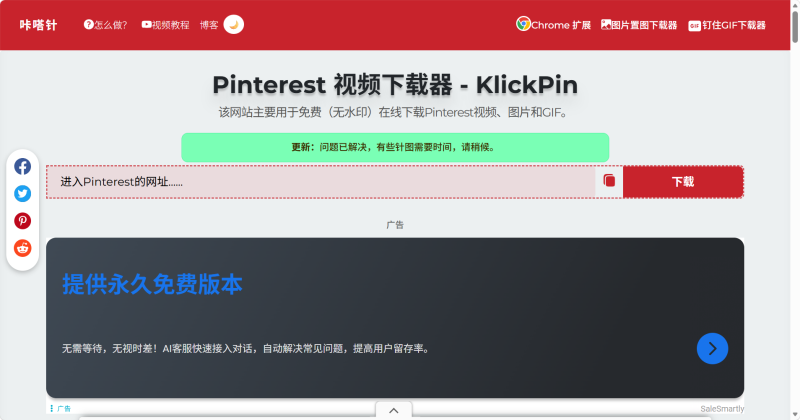Open 视频教程 video tutorial link

(165, 25)
